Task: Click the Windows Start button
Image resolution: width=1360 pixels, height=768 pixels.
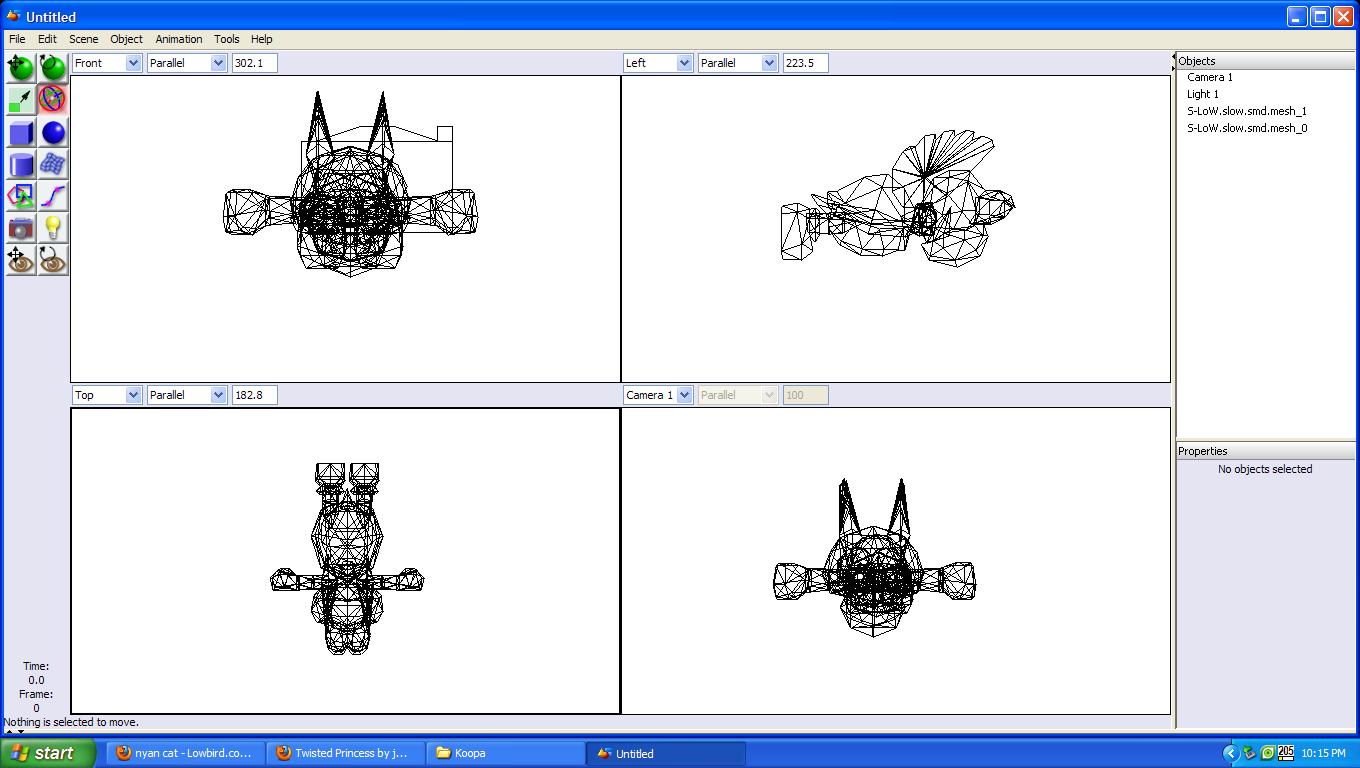Action: pos(48,753)
